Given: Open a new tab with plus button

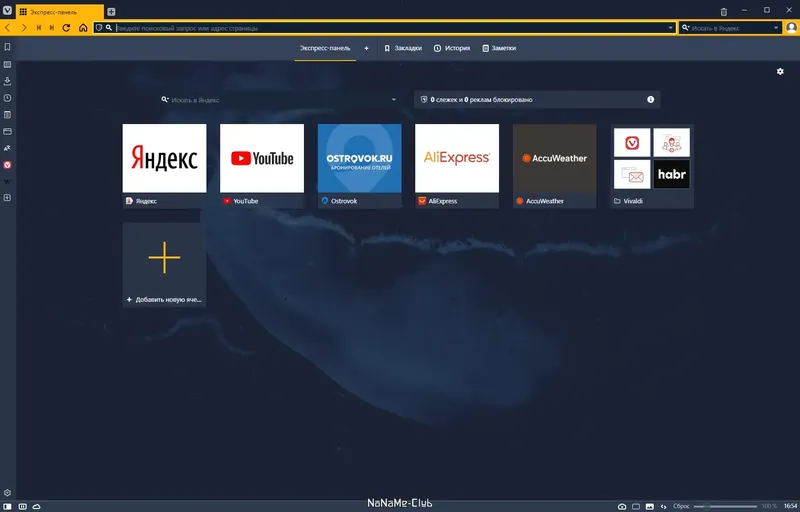Looking at the screenshot, I should [x=111, y=12].
